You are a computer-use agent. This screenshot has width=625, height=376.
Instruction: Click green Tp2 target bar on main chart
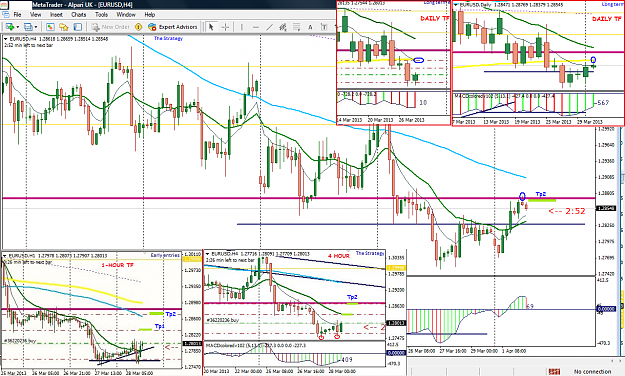pos(542,200)
